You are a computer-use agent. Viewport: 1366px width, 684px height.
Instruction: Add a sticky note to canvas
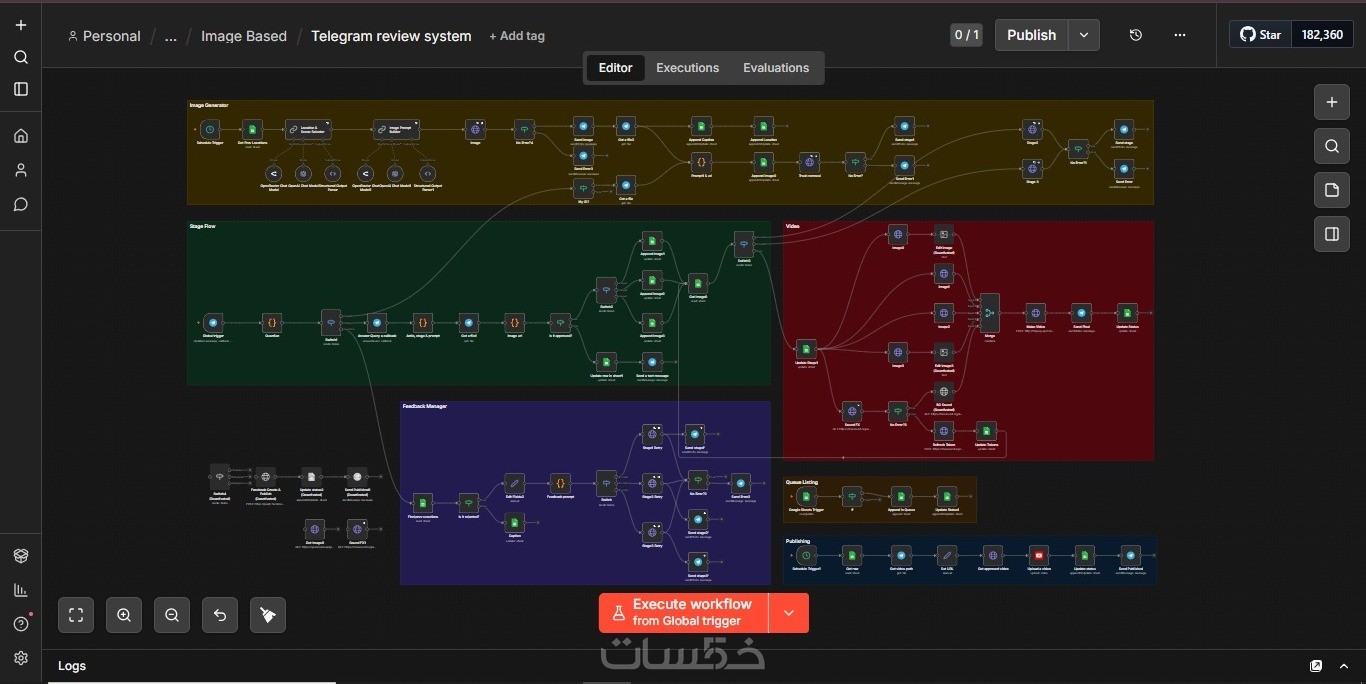tap(1331, 190)
